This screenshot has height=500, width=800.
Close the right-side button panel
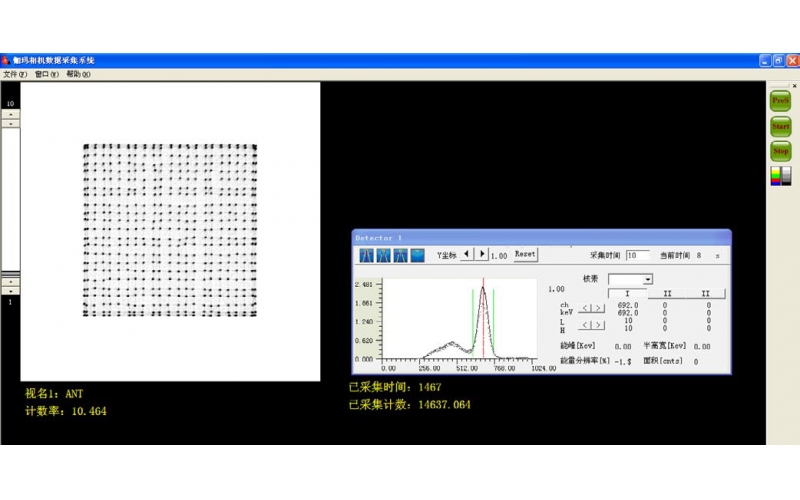tap(794, 86)
